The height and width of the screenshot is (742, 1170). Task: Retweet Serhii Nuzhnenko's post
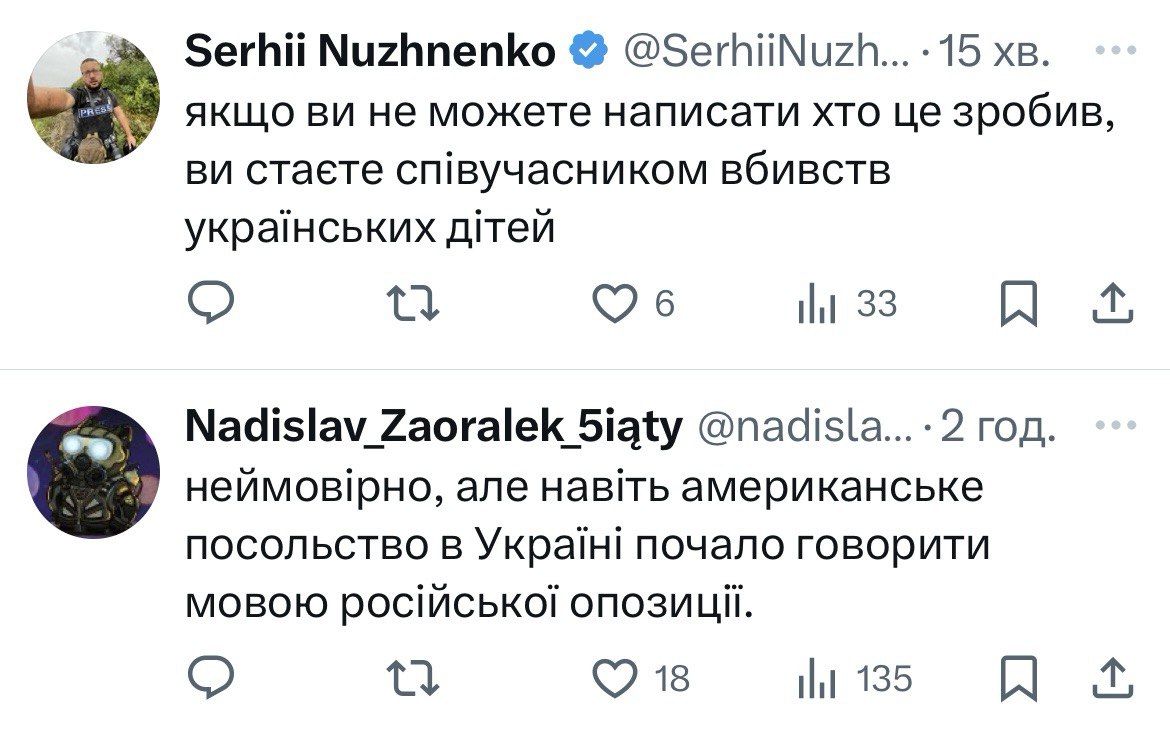pos(414,304)
